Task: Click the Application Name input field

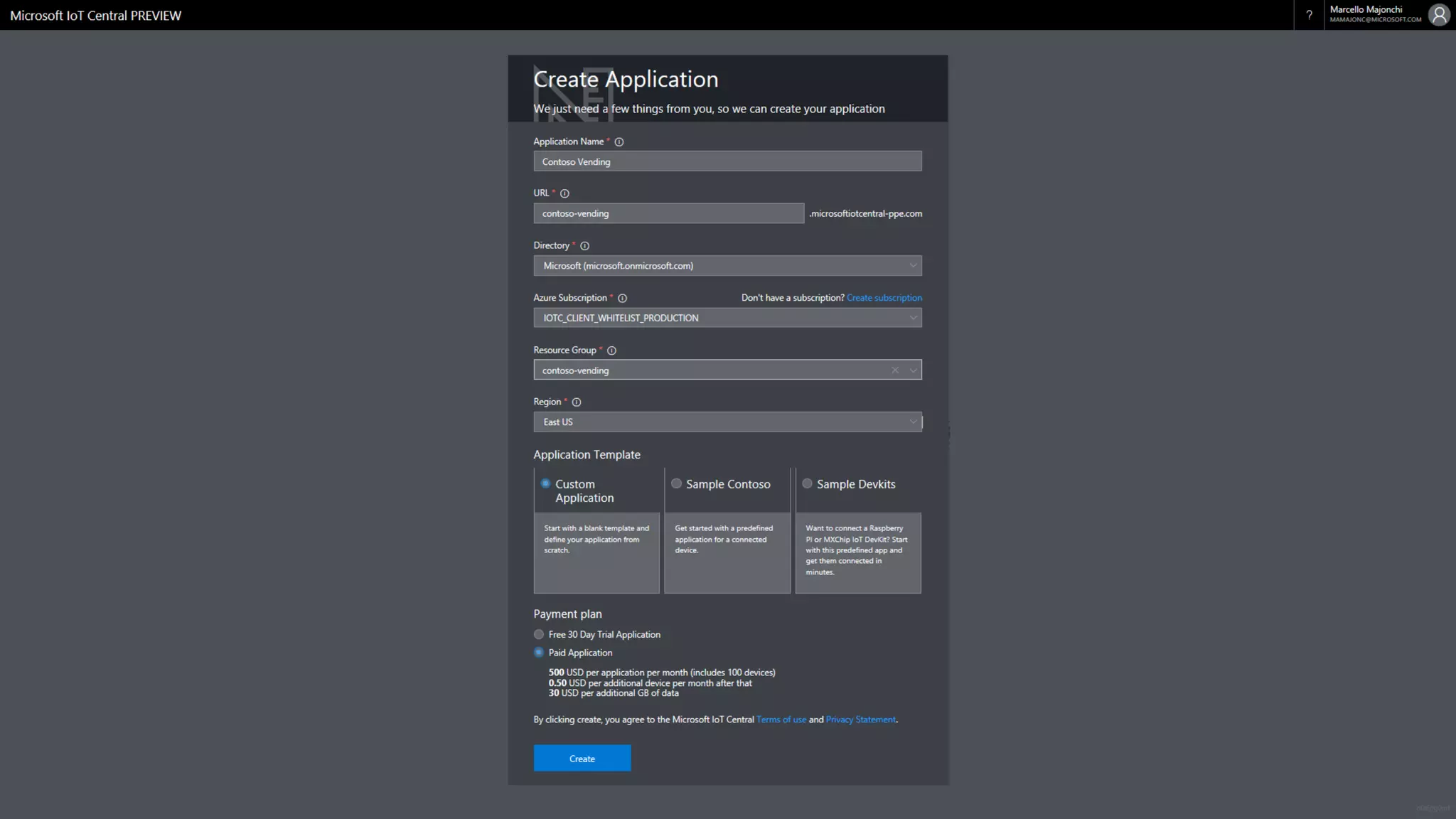Action: pos(727,161)
